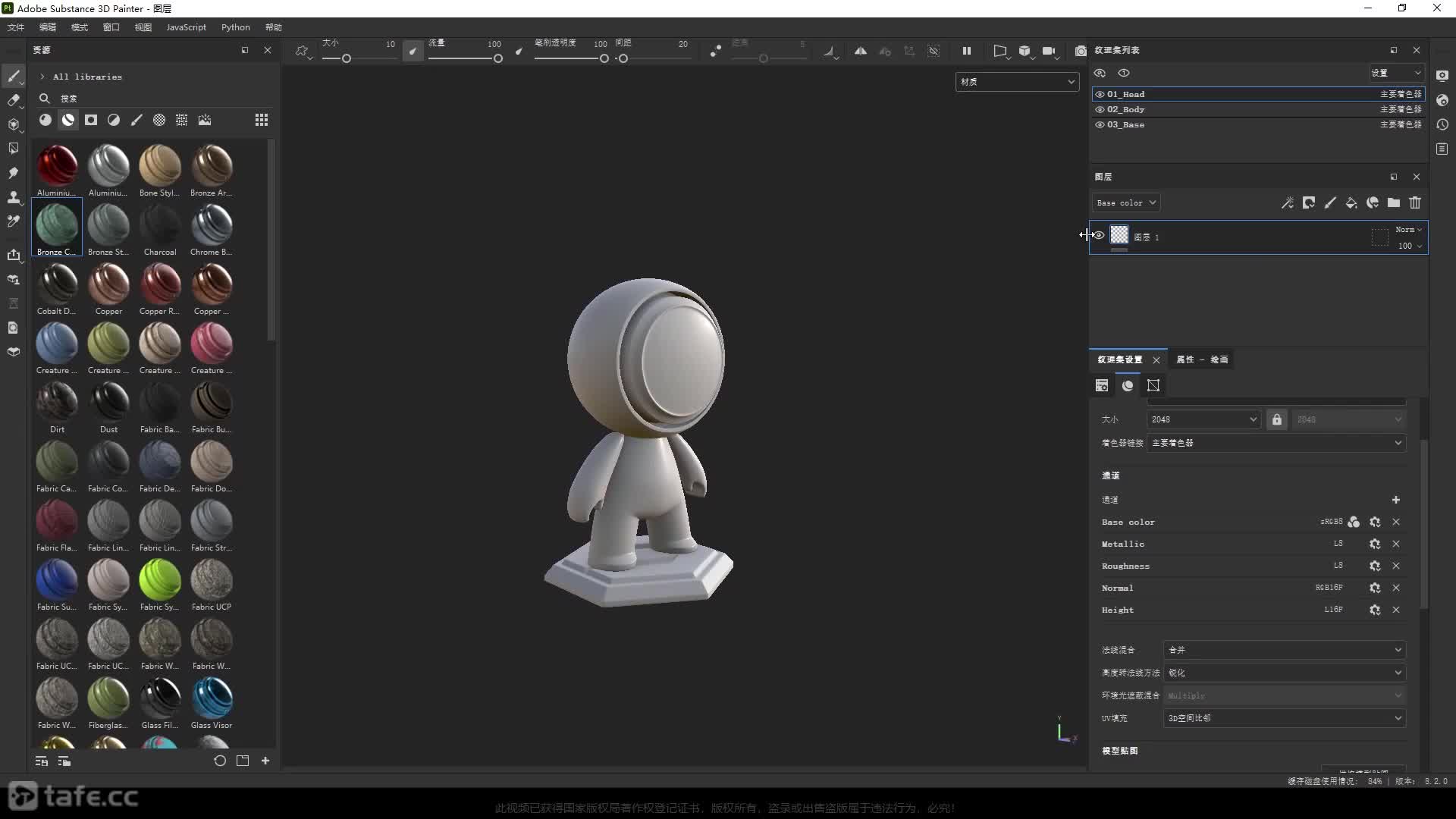The width and height of the screenshot is (1456, 819).
Task: Select the Projection tool
Action: point(14,124)
